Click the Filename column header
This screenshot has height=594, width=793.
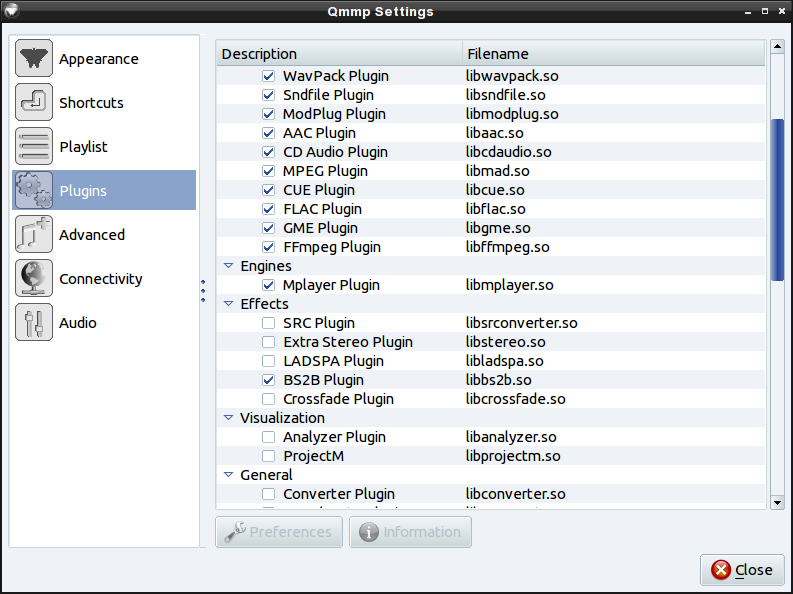pyautogui.click(x=613, y=54)
